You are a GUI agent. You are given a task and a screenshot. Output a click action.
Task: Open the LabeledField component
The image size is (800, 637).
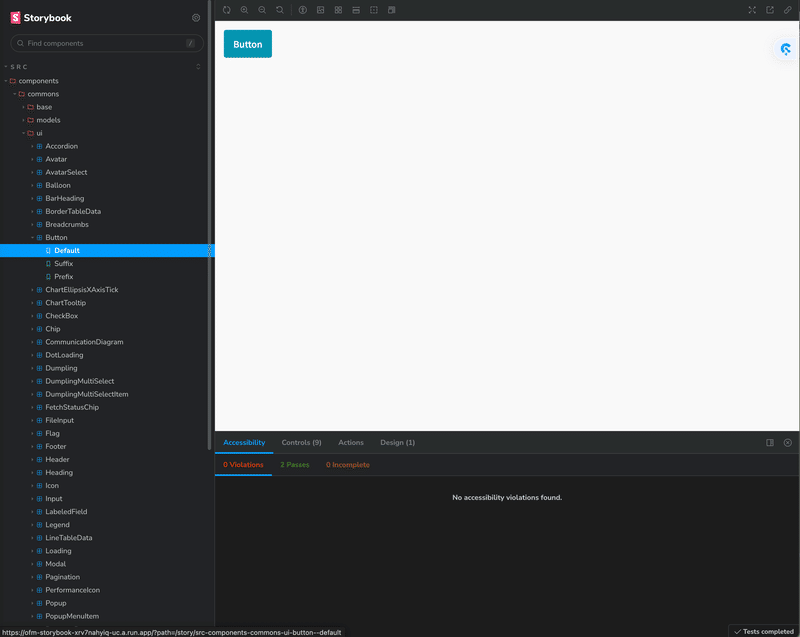[66, 512]
